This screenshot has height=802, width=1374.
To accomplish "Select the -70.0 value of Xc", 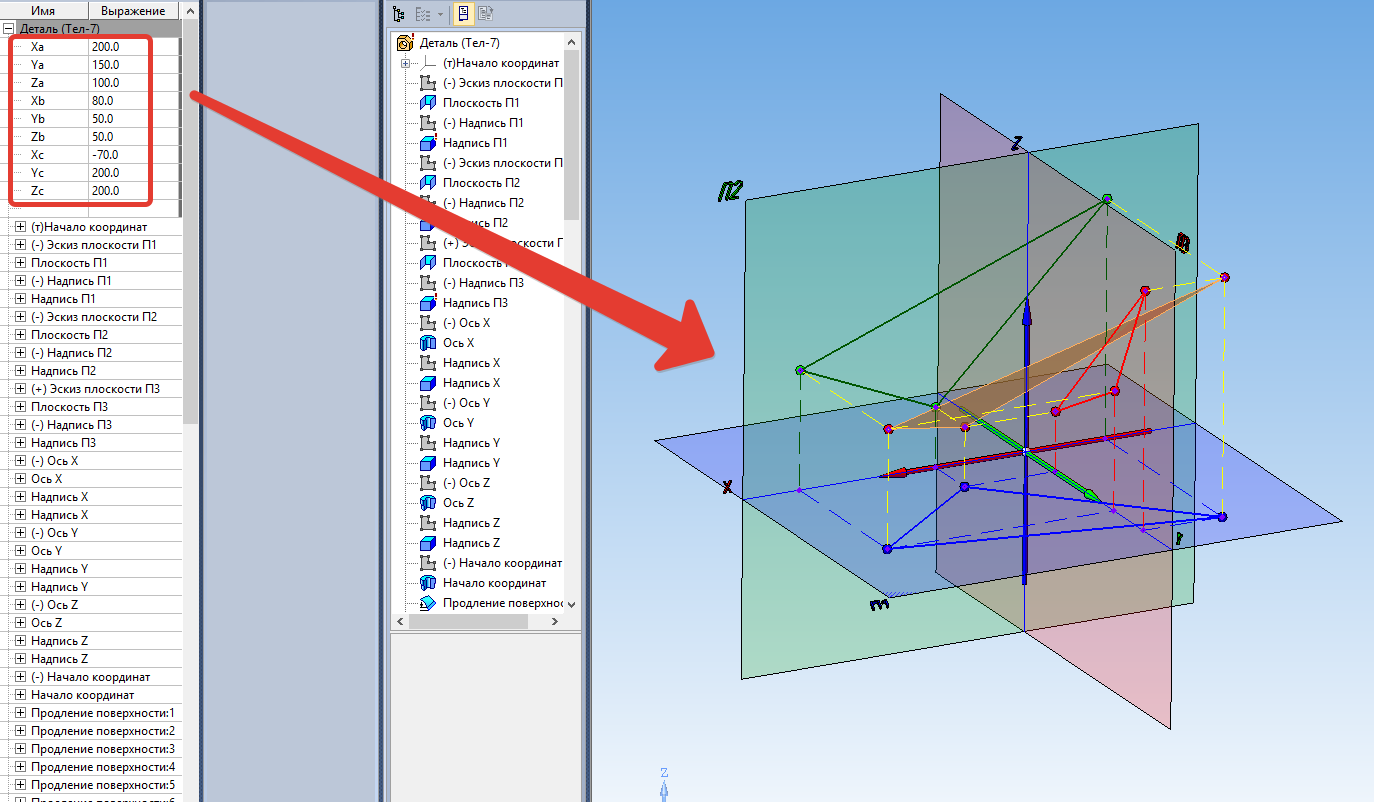I will 104,155.
